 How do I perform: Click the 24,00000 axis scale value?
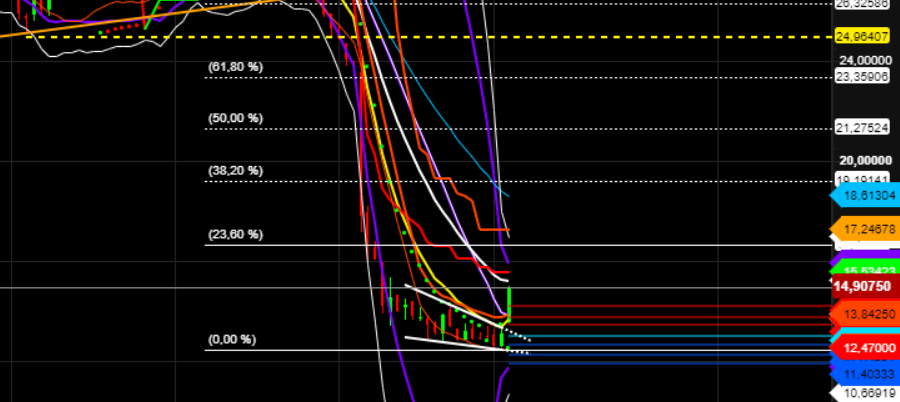[x=866, y=60]
